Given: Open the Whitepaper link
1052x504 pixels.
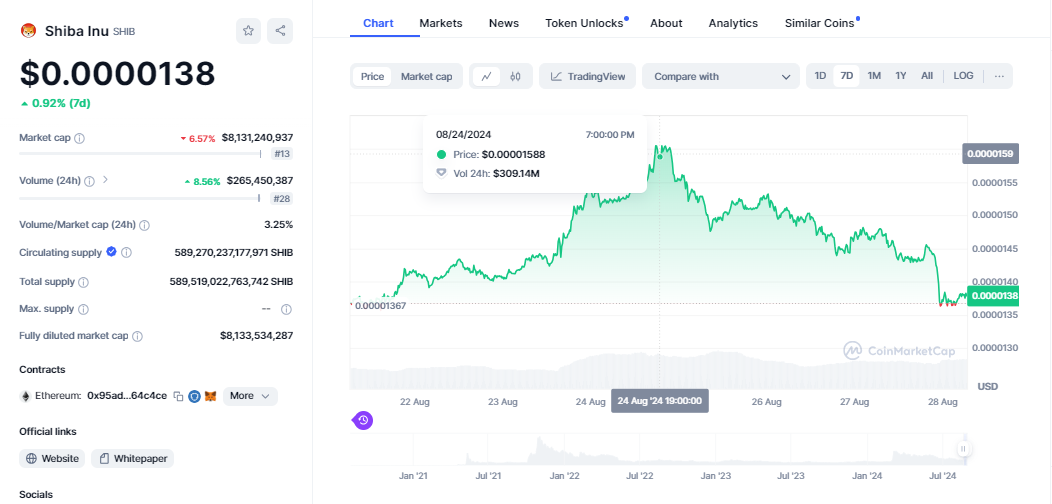Looking at the screenshot, I should point(133,459).
